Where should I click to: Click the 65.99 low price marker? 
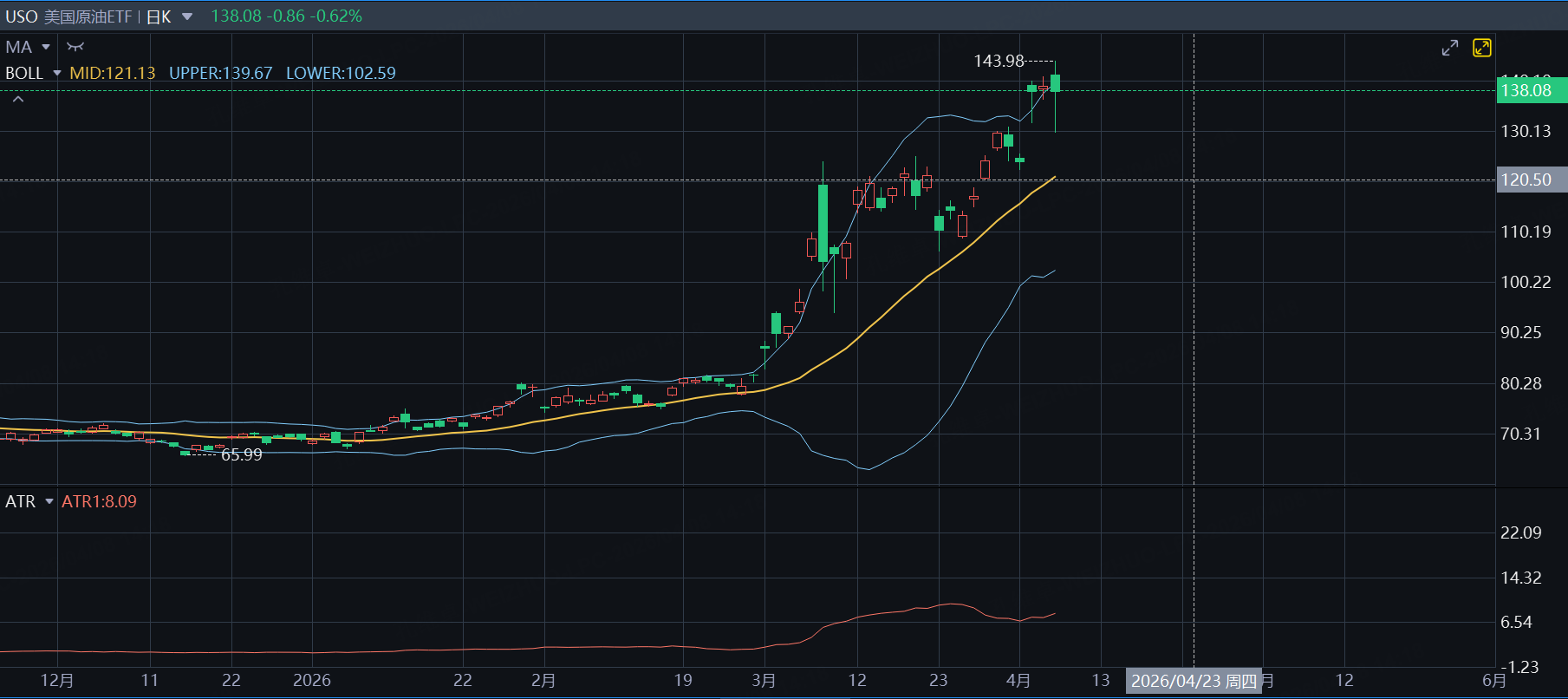(241, 454)
